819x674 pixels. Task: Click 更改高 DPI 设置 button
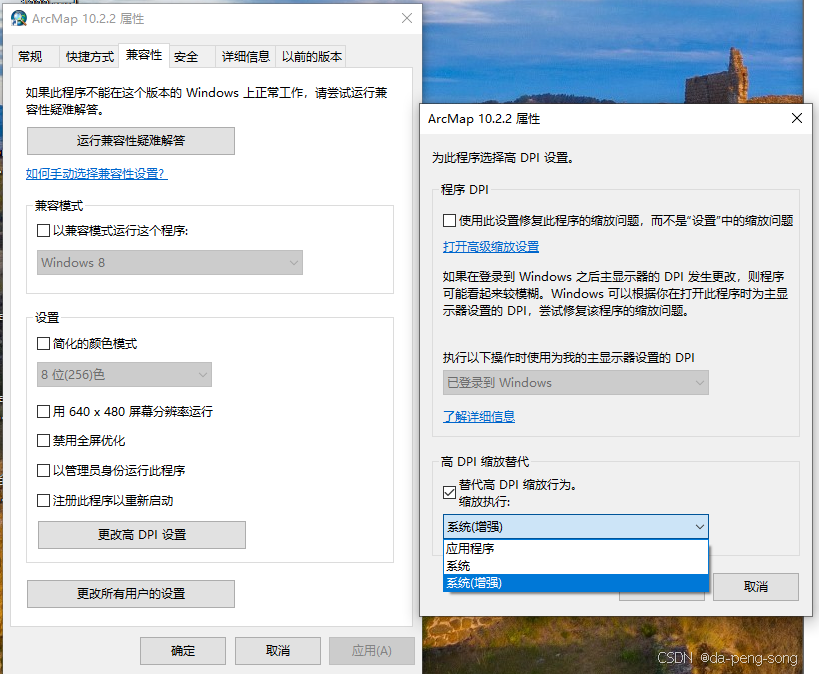(x=142, y=534)
